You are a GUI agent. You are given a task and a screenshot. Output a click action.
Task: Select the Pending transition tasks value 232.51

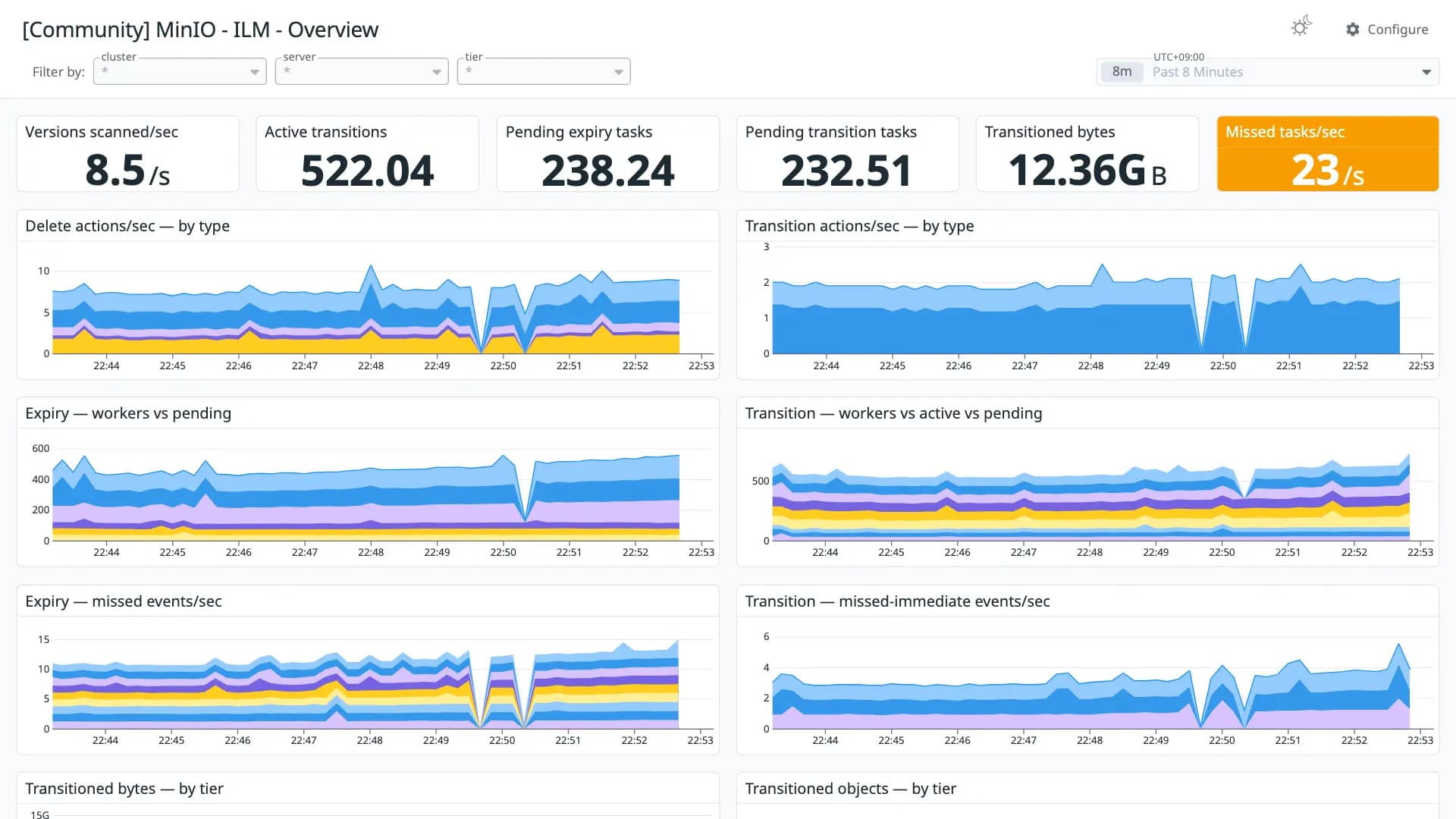(847, 171)
